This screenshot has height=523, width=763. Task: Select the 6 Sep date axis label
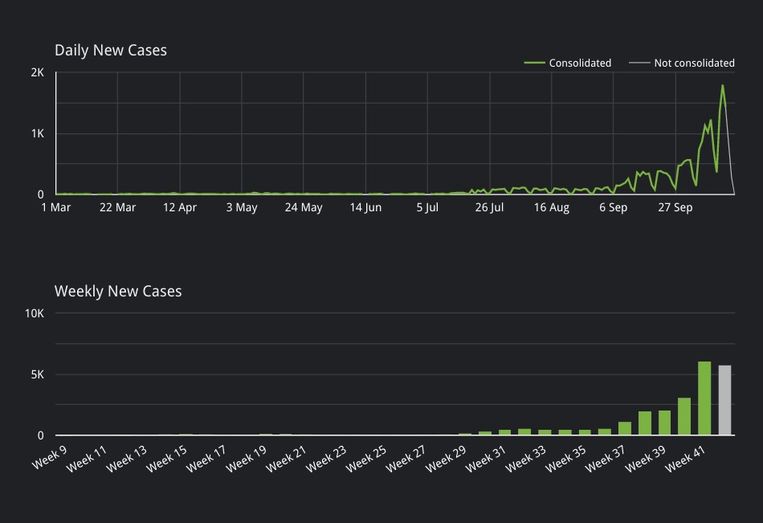[613, 208]
